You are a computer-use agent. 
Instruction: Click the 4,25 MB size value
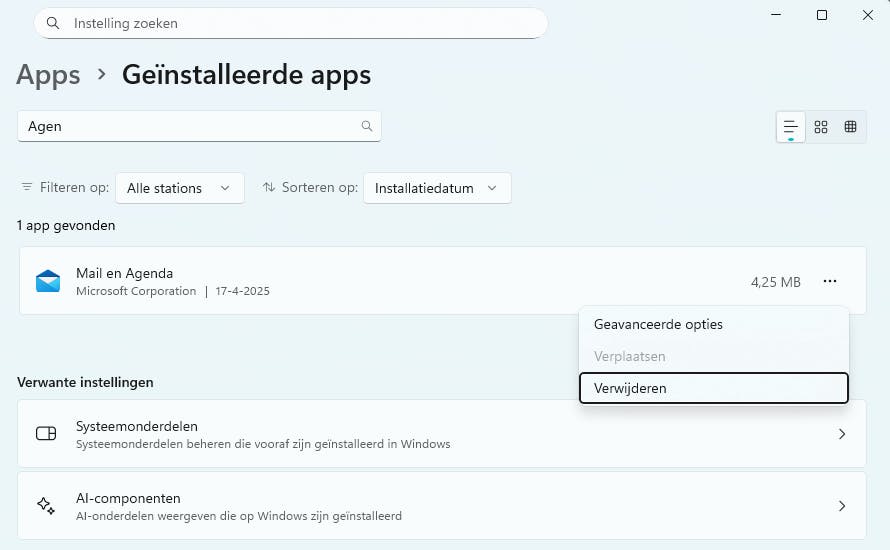(775, 282)
